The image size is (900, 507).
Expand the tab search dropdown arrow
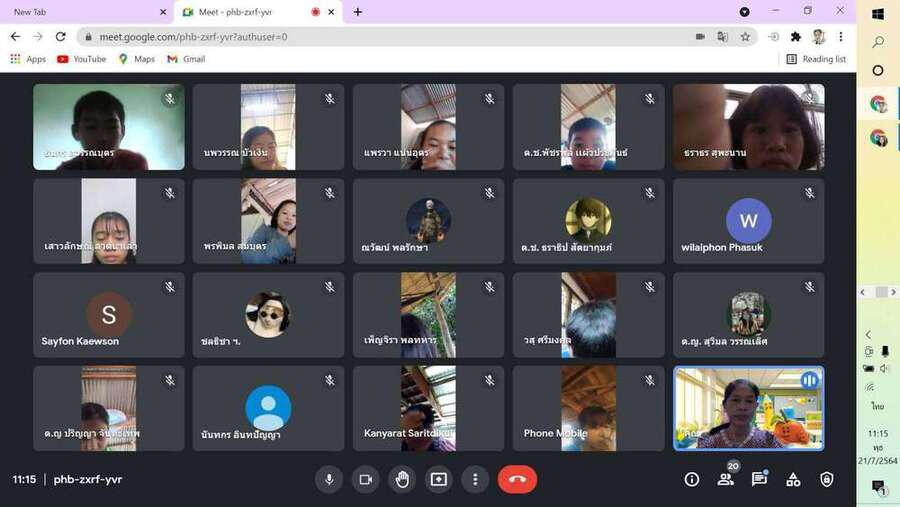(744, 12)
